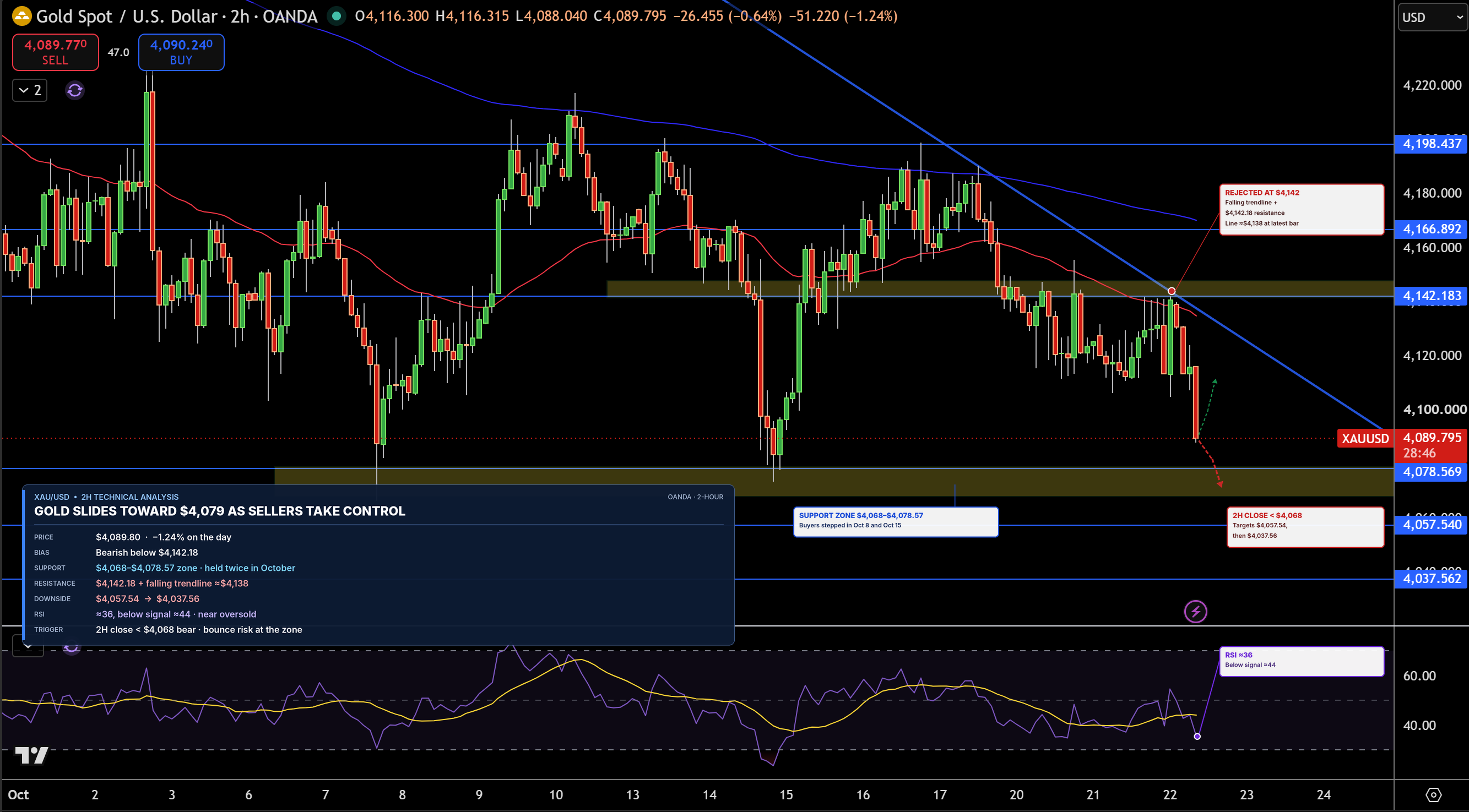
Task: Click the SUPPORT ZONE $4,068–$4,078.57 note
Action: click(x=895, y=521)
